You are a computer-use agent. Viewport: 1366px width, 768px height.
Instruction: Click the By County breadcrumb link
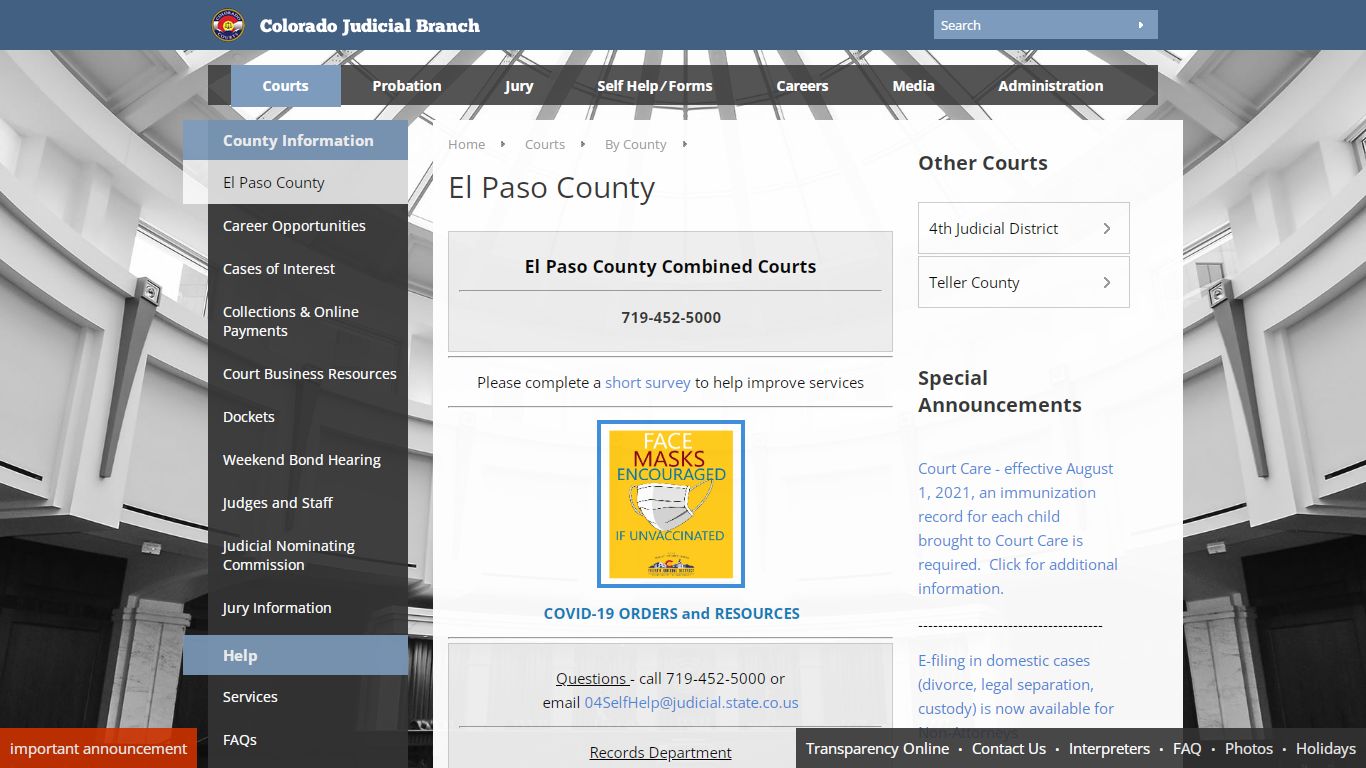[x=635, y=144]
